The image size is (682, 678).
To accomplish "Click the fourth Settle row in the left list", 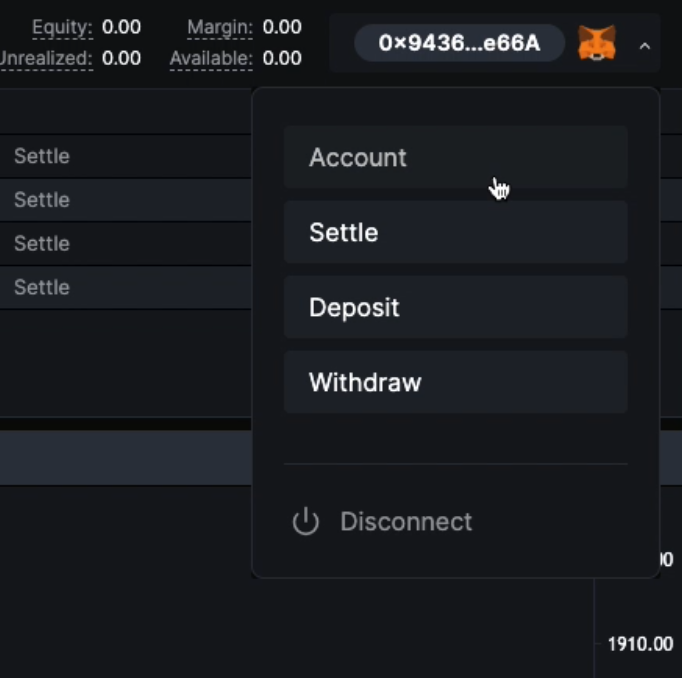I will tap(42, 287).
